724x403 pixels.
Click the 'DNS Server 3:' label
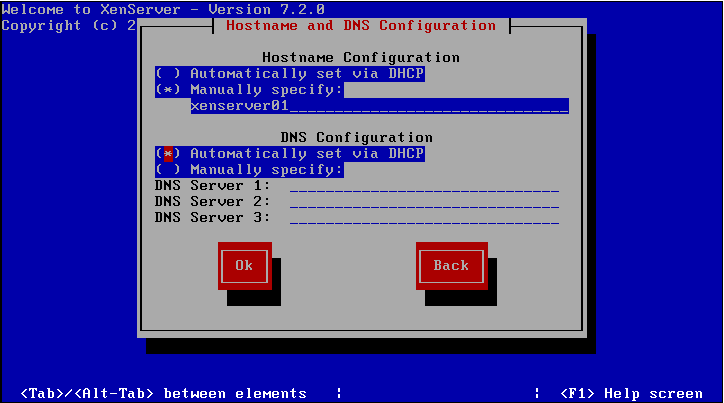(212, 218)
